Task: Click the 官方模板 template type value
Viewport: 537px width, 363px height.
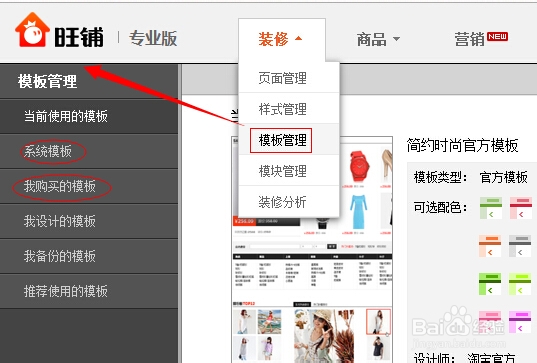Action: click(503, 177)
